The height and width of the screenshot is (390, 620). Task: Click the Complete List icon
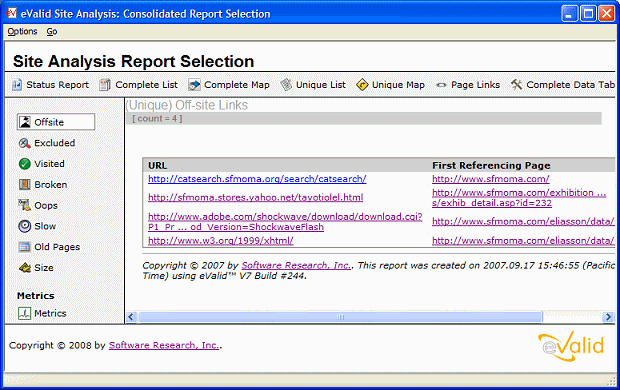105,85
